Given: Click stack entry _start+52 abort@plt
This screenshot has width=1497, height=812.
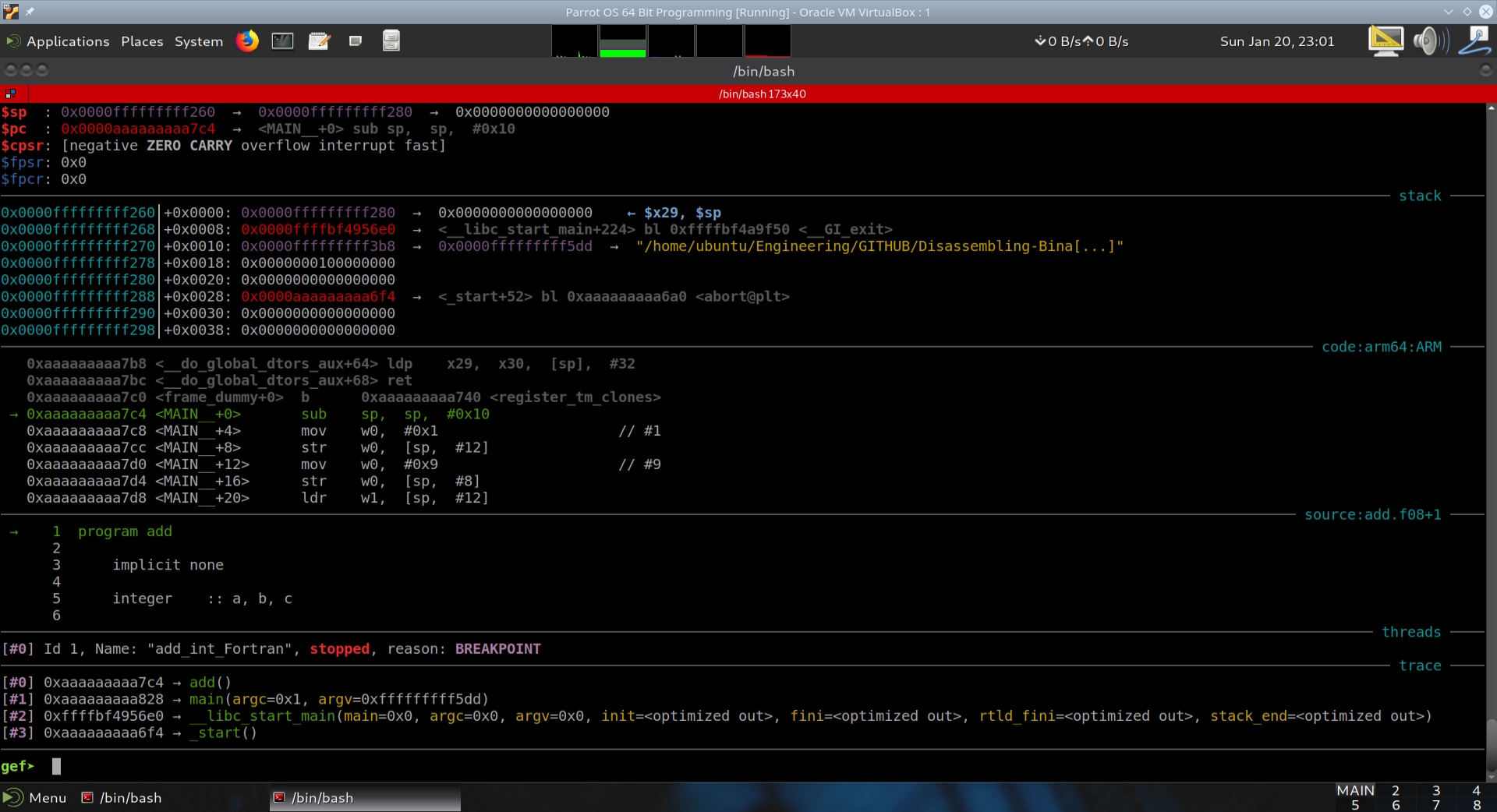Looking at the screenshot, I should (614, 296).
